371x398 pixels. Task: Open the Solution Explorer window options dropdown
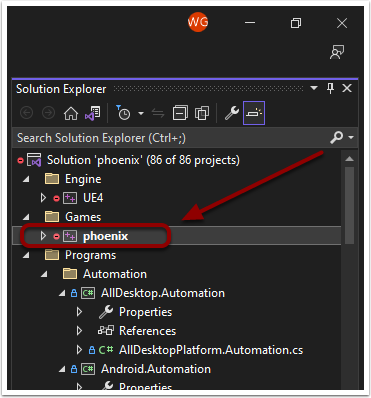[314, 88]
